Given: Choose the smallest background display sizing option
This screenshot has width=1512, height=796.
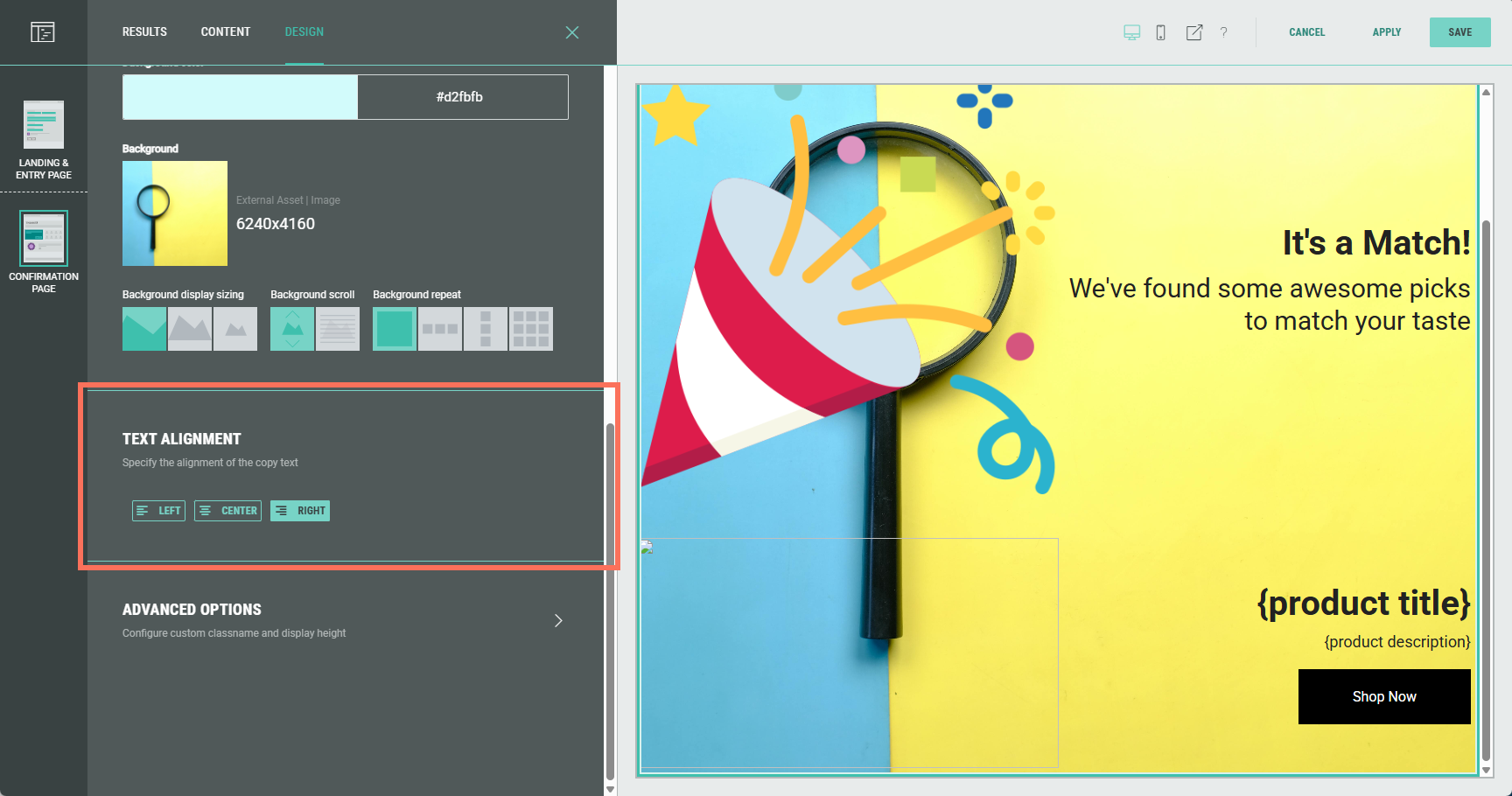Looking at the screenshot, I should 235,329.
